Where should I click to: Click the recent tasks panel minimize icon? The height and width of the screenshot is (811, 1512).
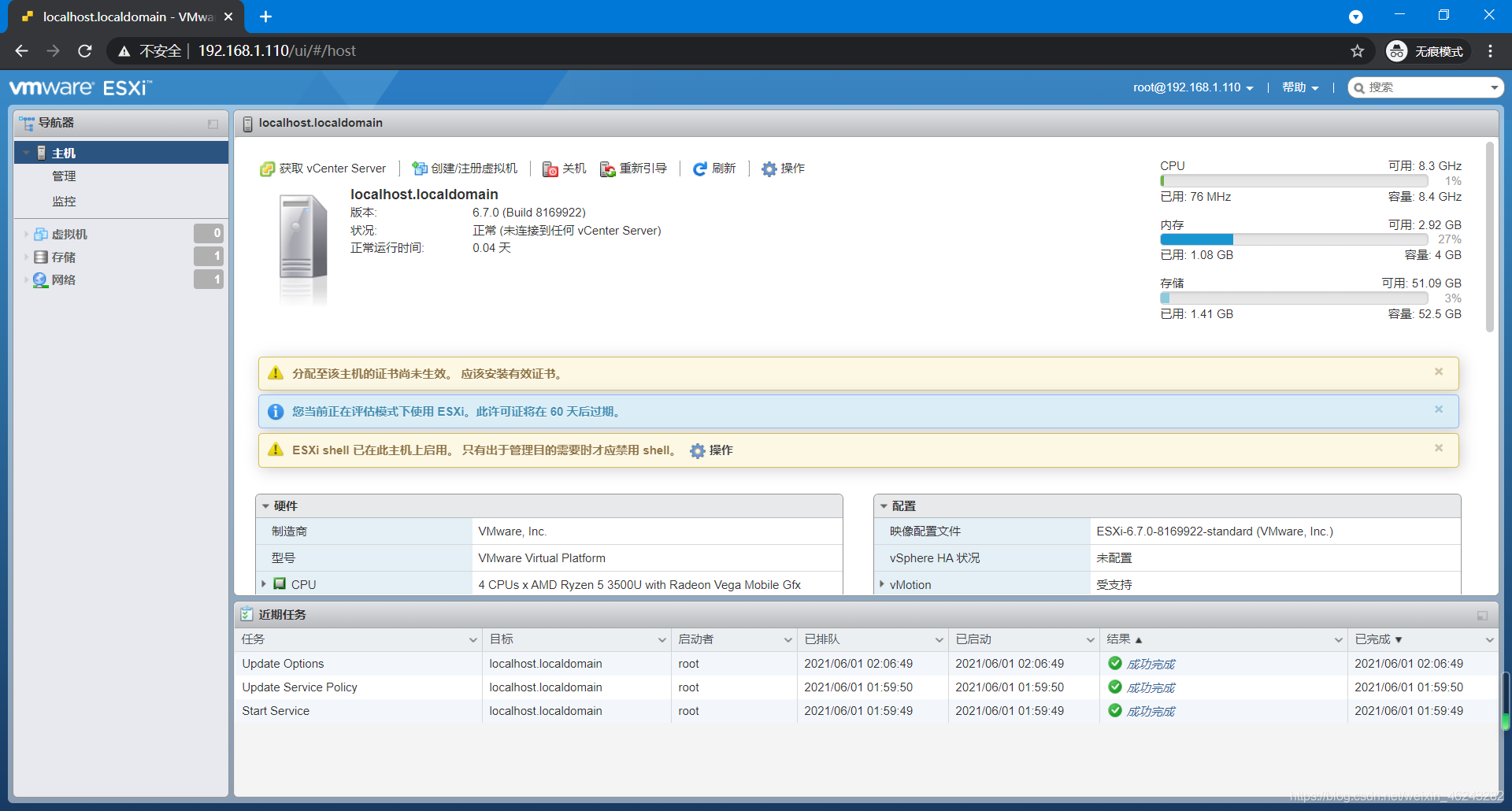1482,616
